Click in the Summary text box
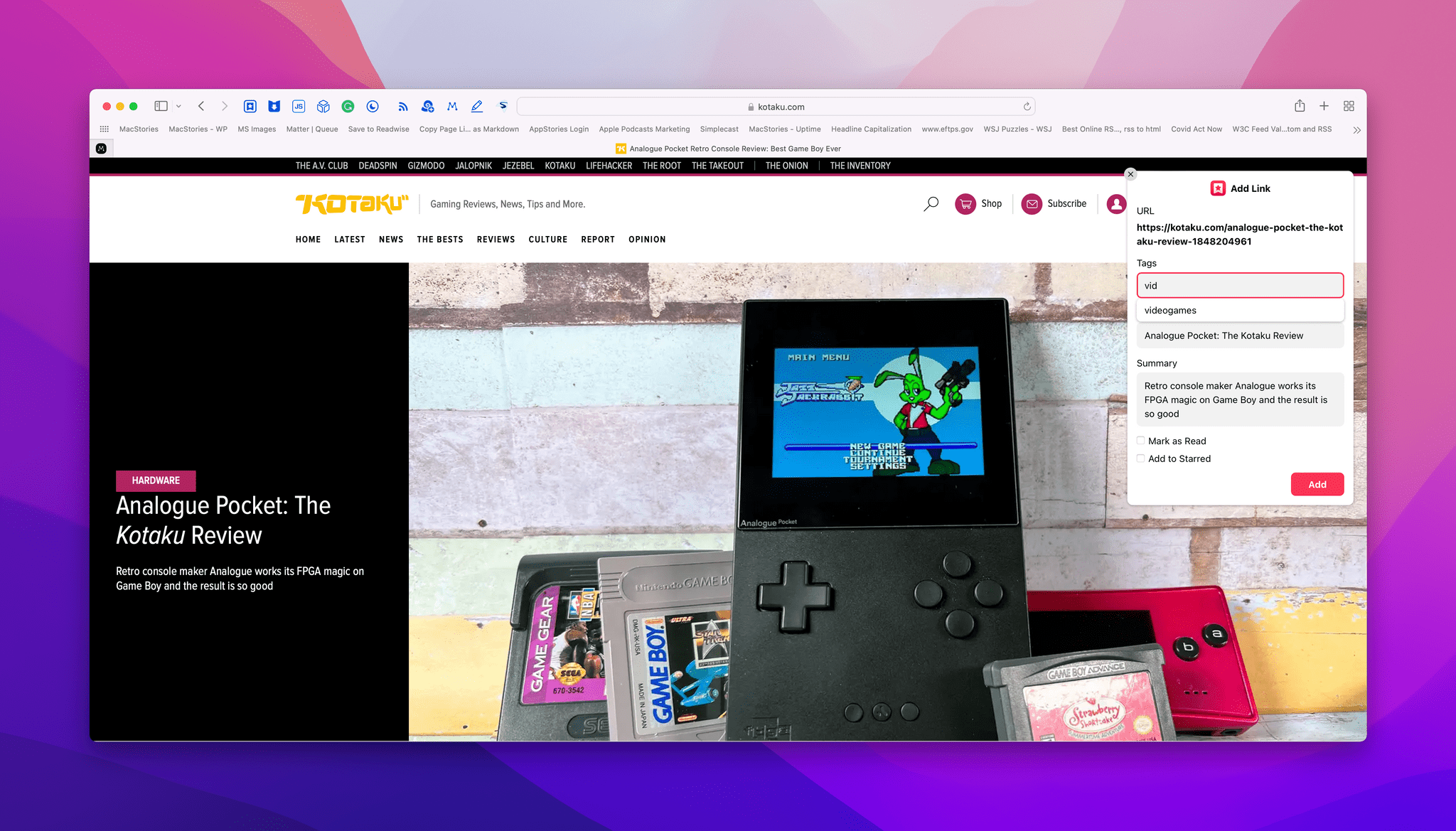Viewport: 1456px width, 831px height. (x=1240, y=400)
